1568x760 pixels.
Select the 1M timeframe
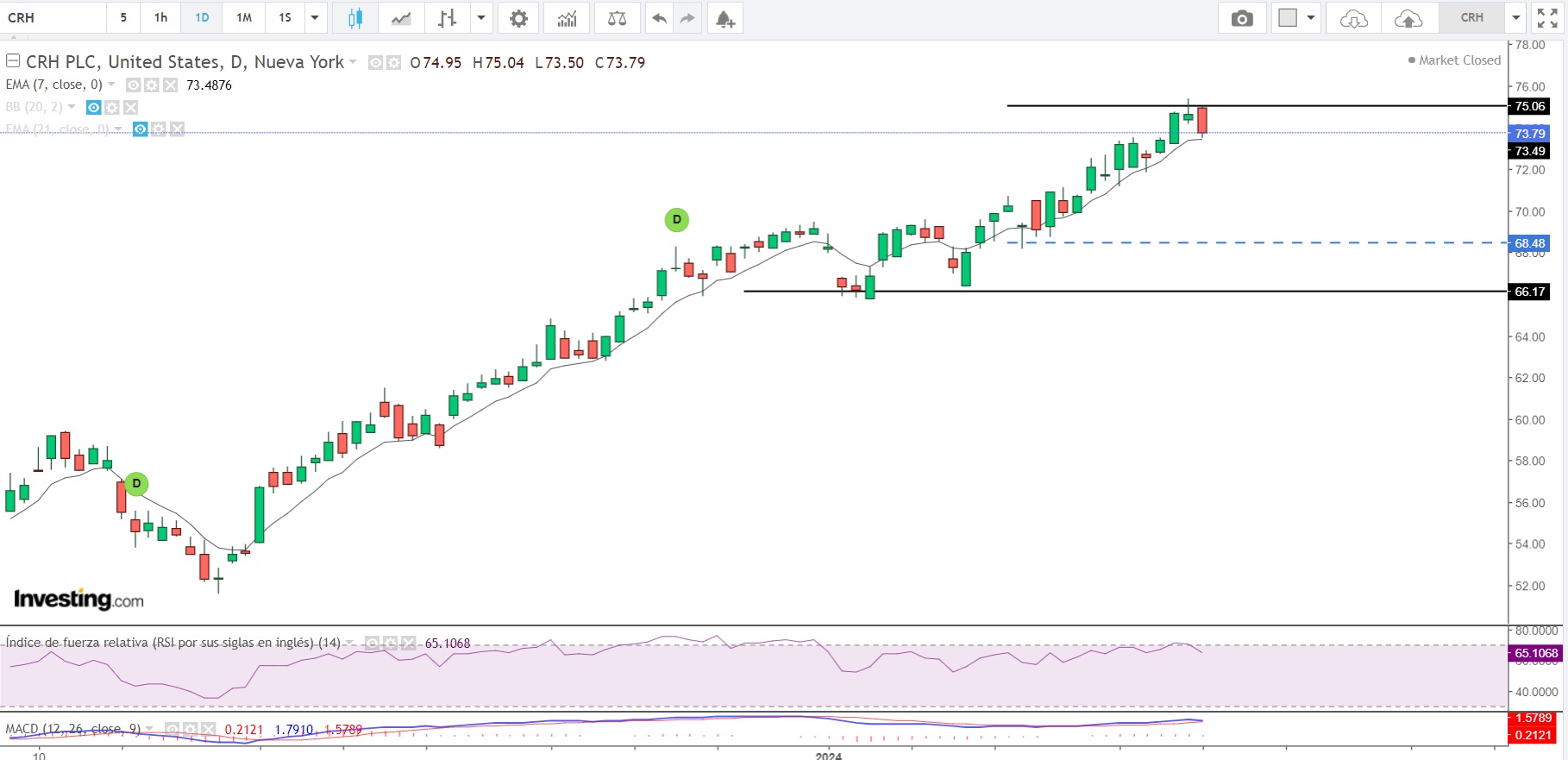tap(244, 18)
